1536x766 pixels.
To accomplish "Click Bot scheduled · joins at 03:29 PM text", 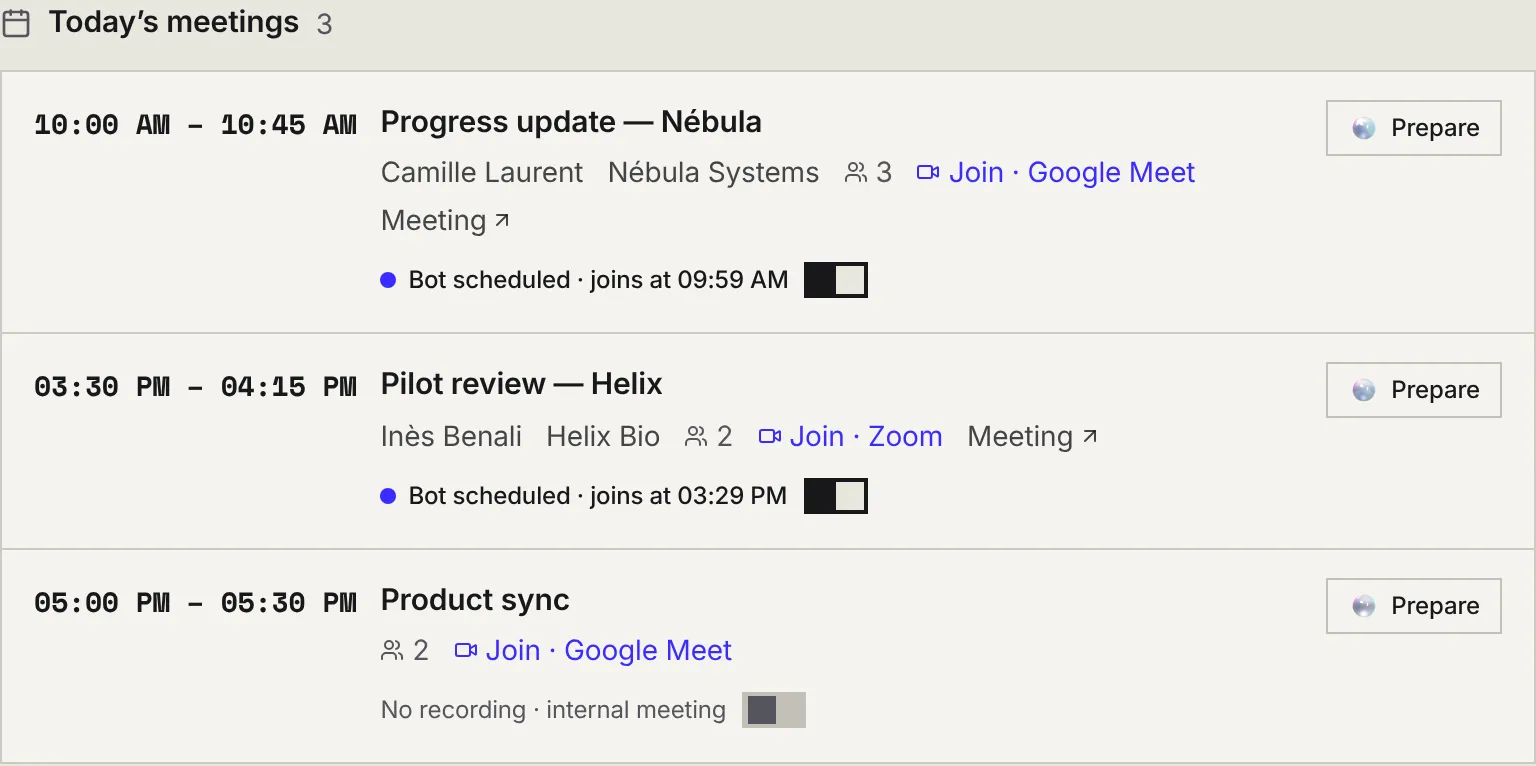I will [598, 496].
